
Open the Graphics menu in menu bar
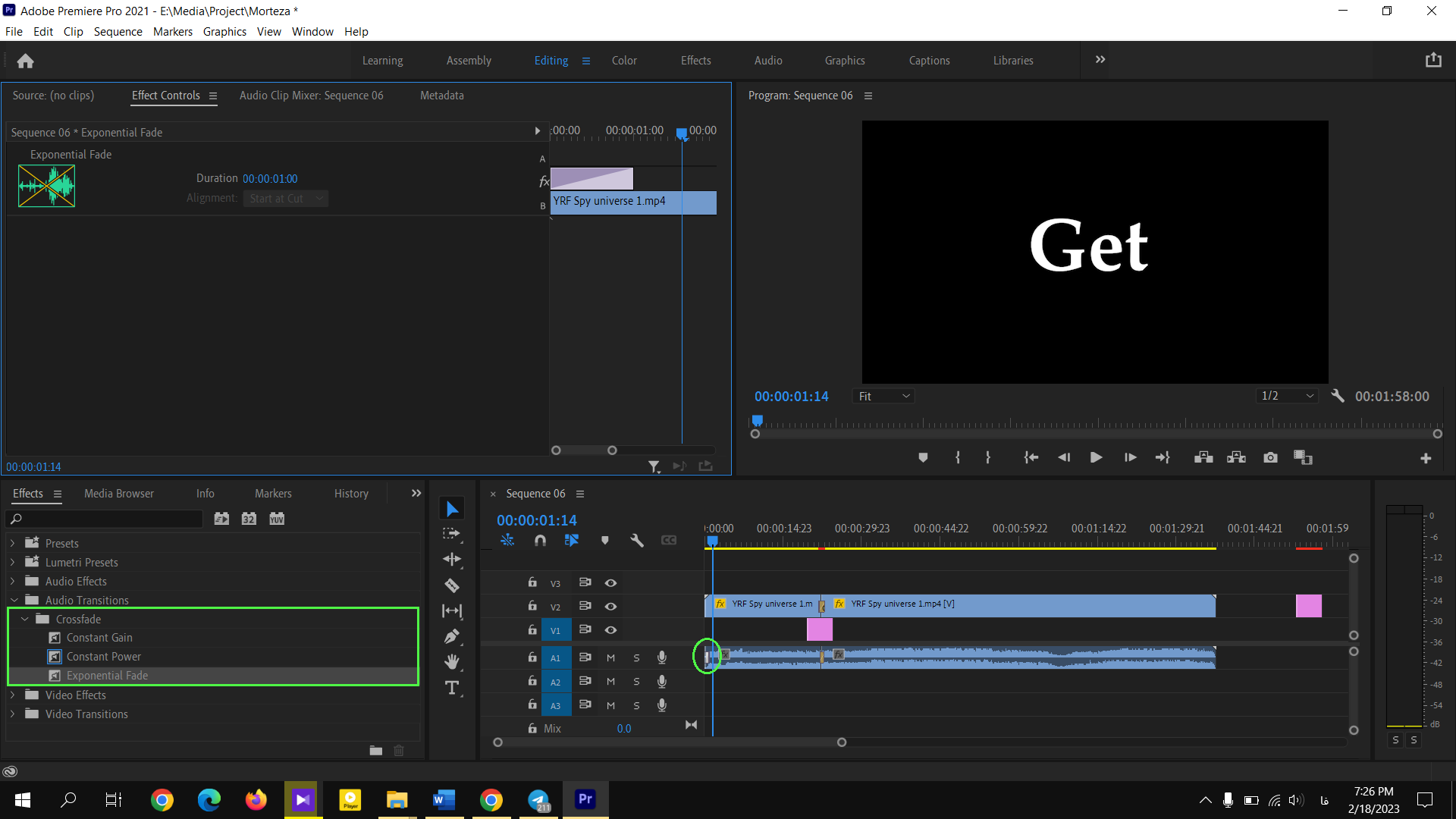(224, 31)
